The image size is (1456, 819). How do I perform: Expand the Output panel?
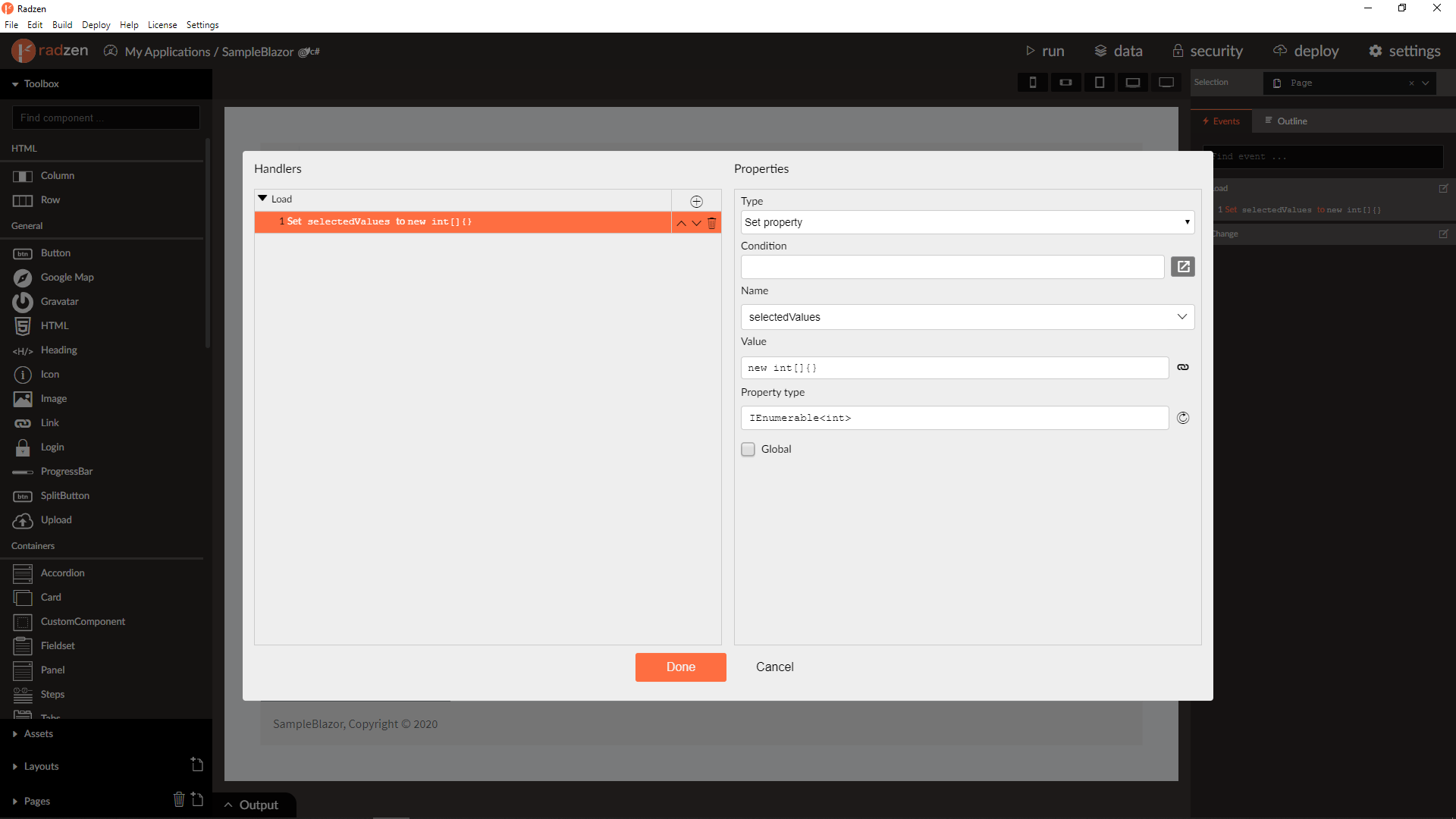(x=252, y=805)
